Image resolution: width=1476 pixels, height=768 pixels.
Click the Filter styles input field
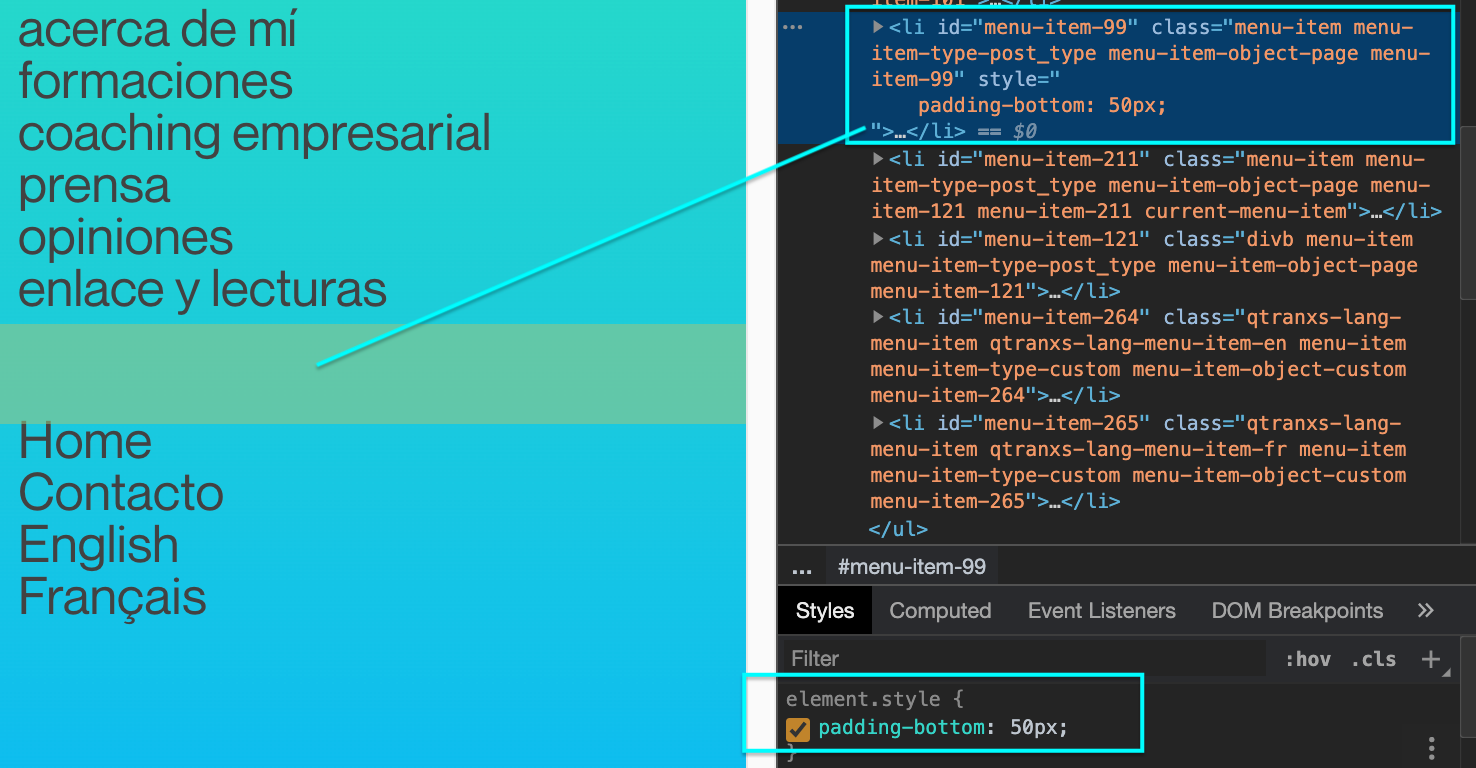(x=1020, y=659)
